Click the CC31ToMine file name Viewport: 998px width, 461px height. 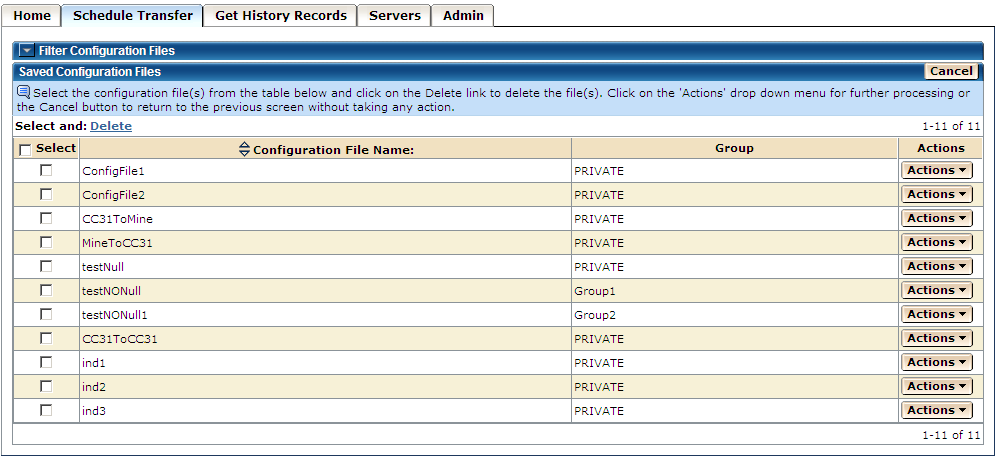pos(117,219)
